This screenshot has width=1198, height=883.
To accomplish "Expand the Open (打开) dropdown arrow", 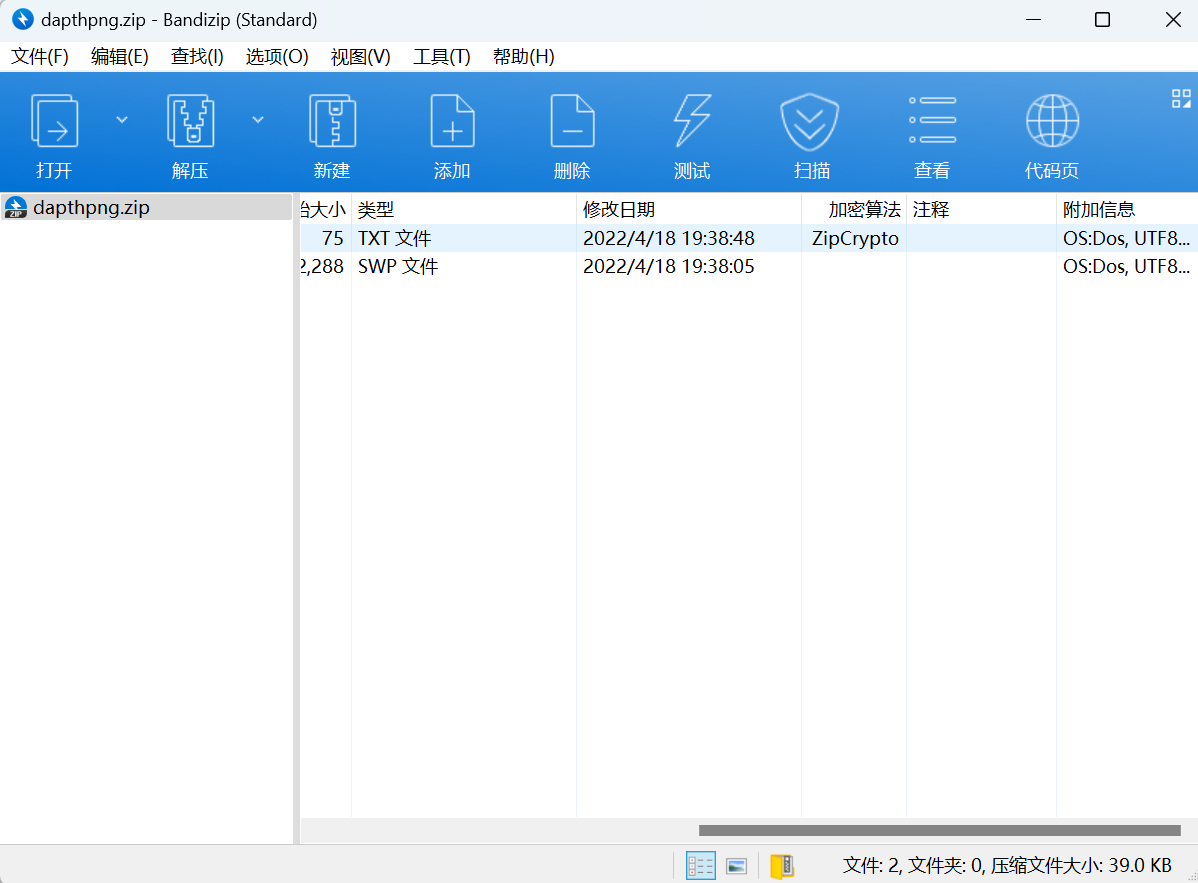I will coord(122,120).
